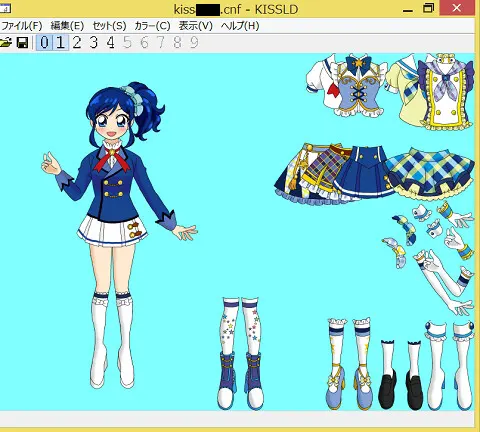The height and width of the screenshot is (432, 480).
Task: Click the black loafer shoes item
Action: tap(401, 375)
